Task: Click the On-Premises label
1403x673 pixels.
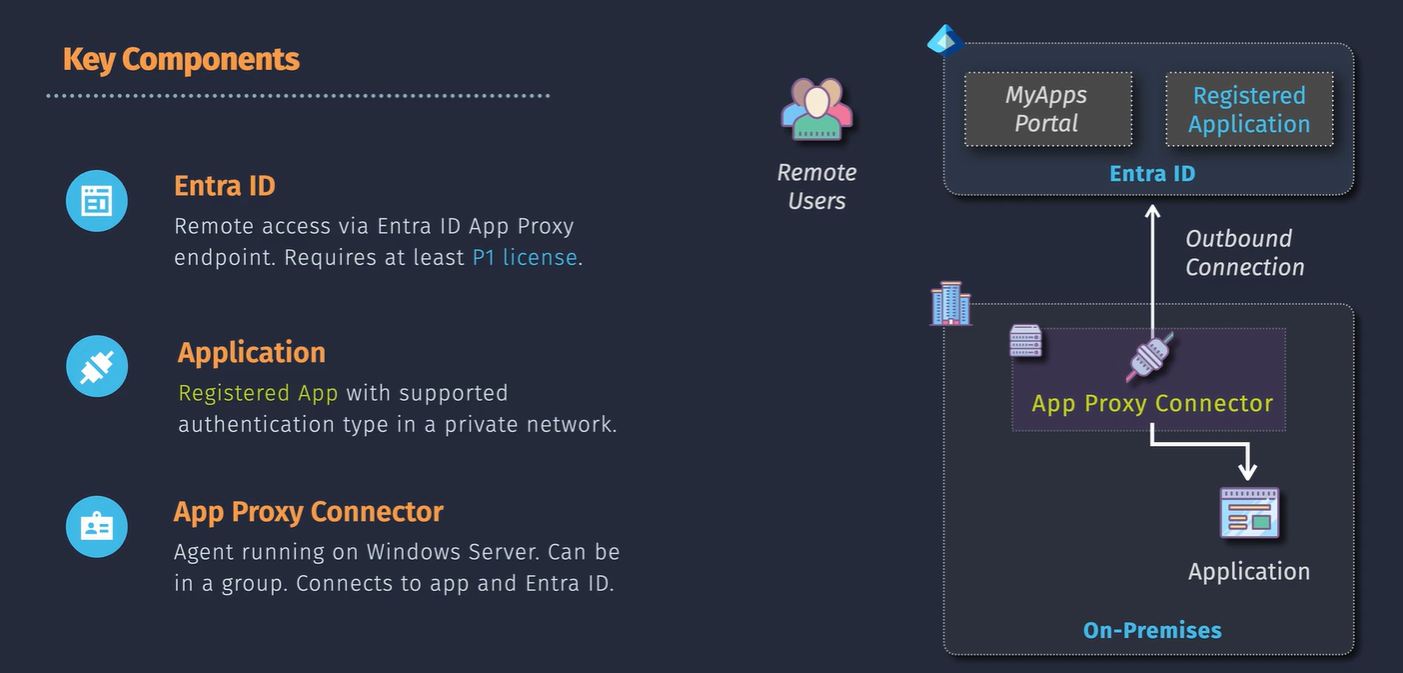Action: 1152,630
